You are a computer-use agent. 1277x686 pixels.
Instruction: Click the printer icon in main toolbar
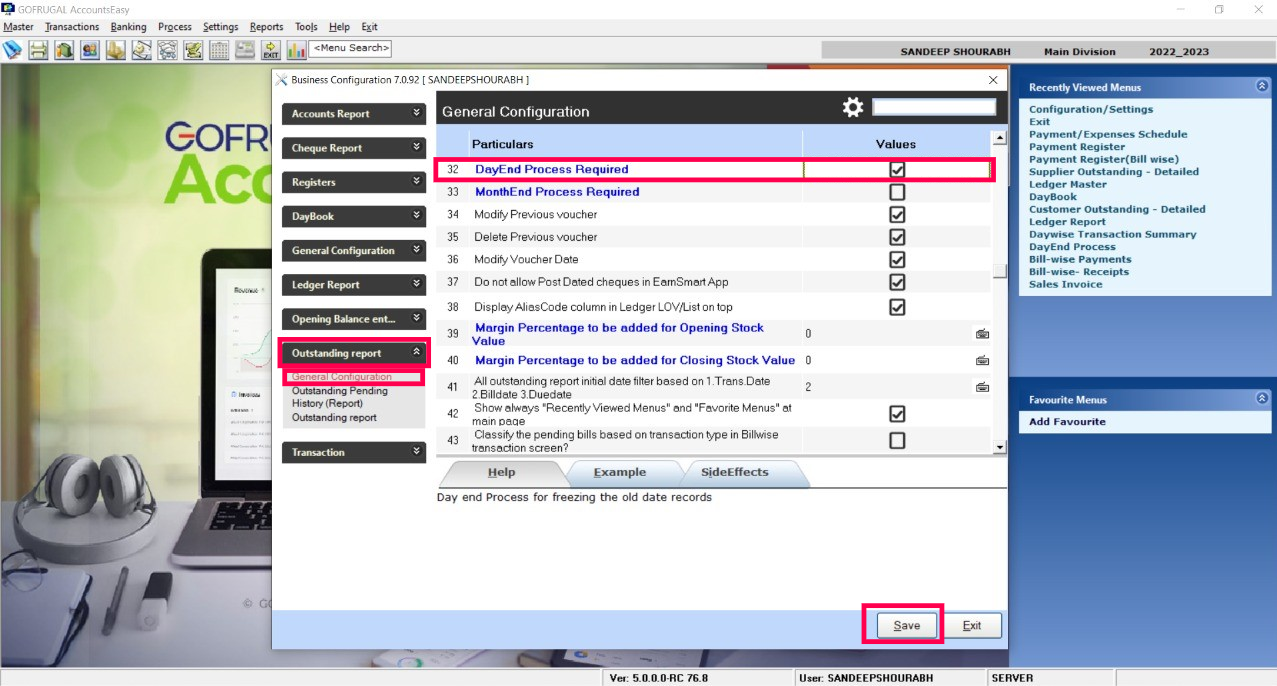click(x=38, y=49)
